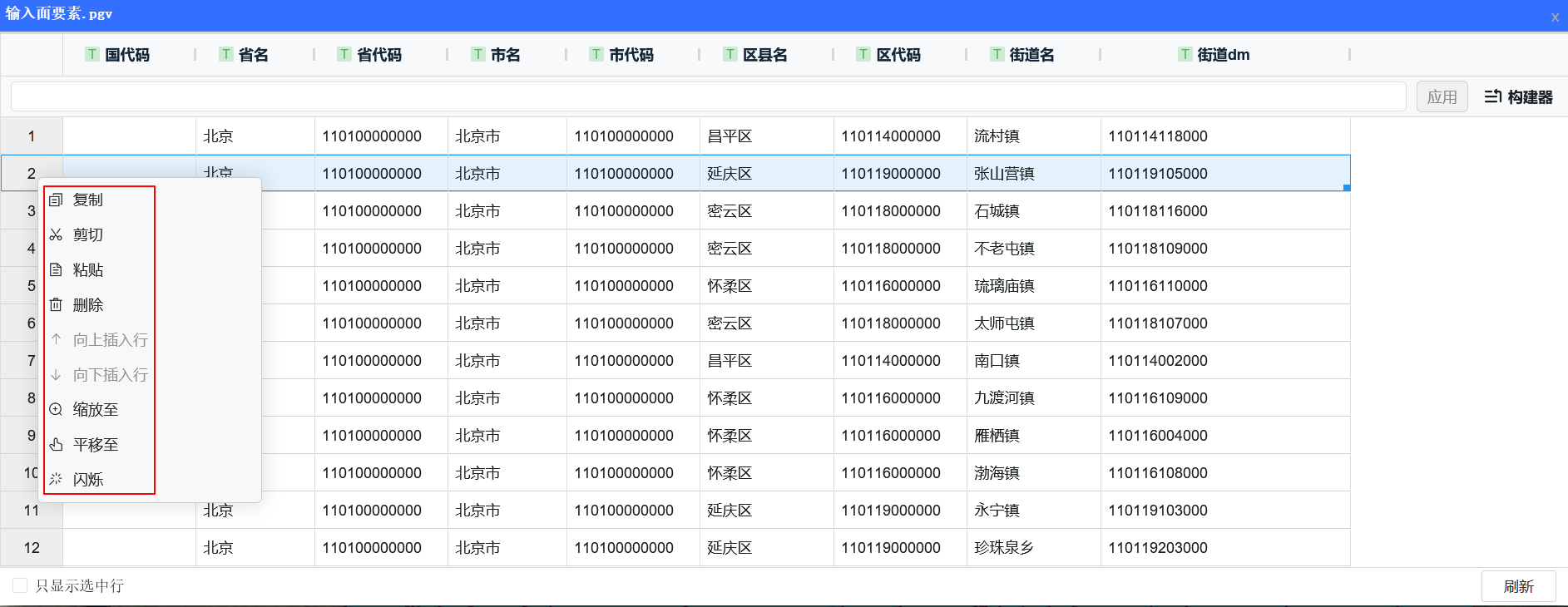Select row number 12 header

click(x=32, y=547)
